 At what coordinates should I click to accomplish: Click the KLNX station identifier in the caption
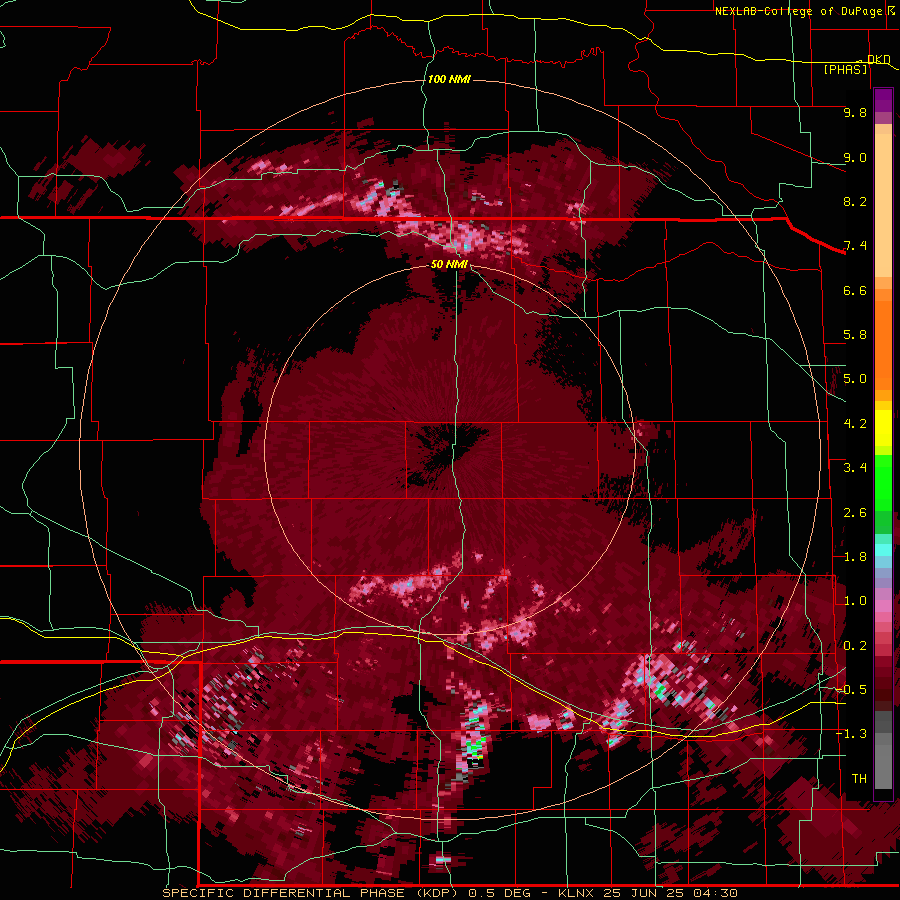tap(578, 893)
